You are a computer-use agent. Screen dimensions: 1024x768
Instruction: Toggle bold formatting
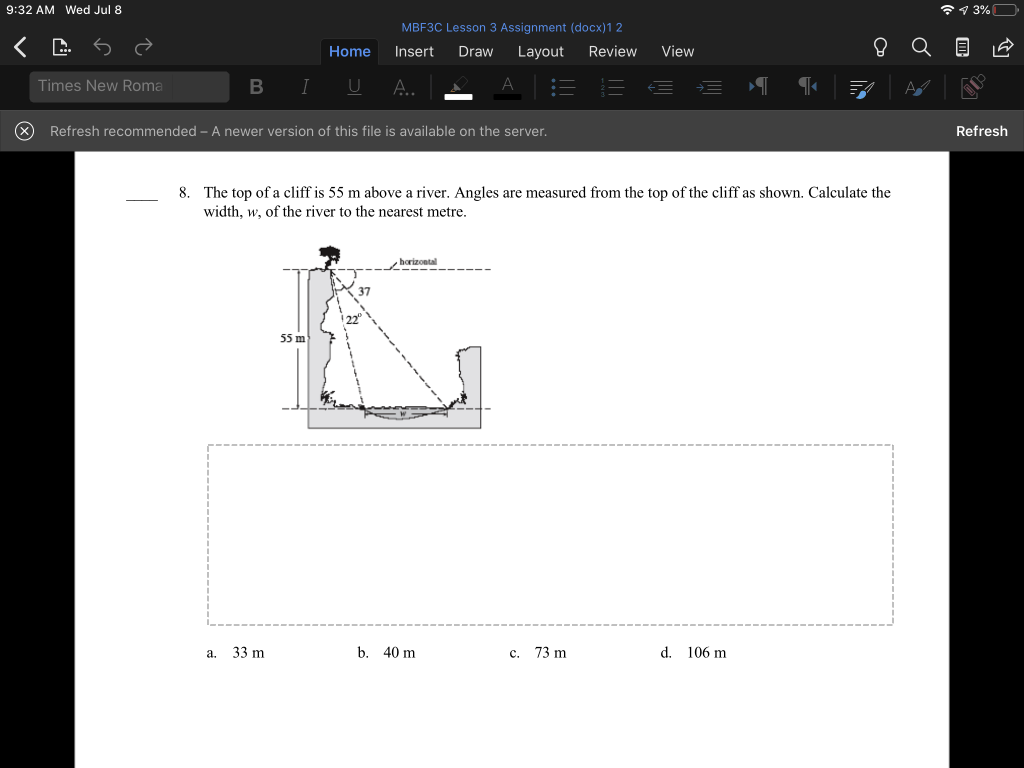pos(256,88)
